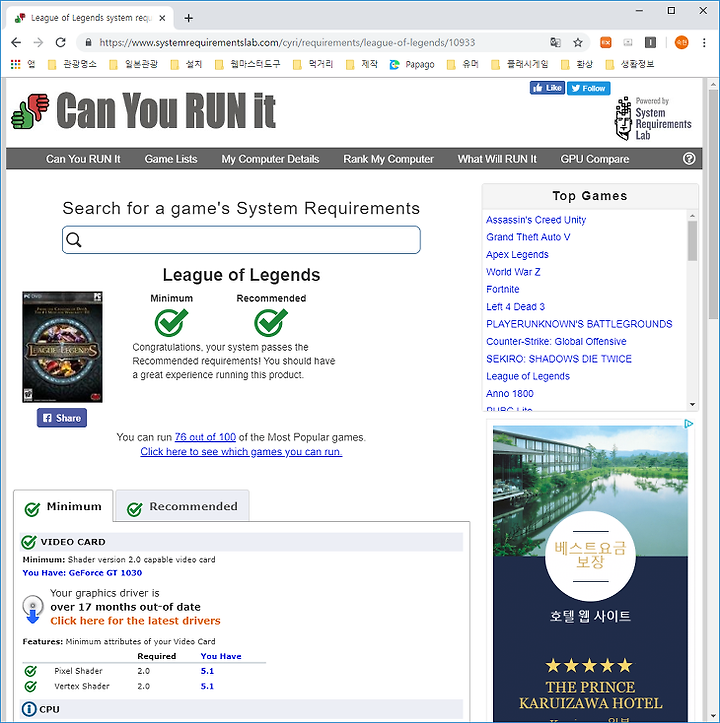Open Assassin's Creed Unity in Top Games
The image size is (720, 723).
pyautogui.click(x=536, y=220)
